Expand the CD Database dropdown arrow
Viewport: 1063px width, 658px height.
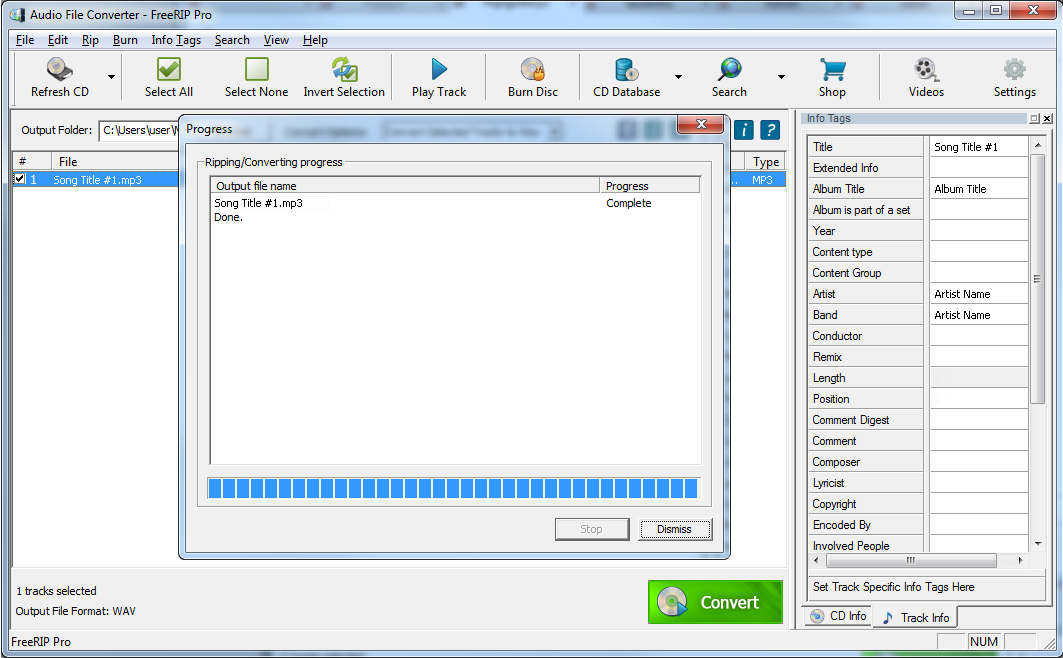678,77
